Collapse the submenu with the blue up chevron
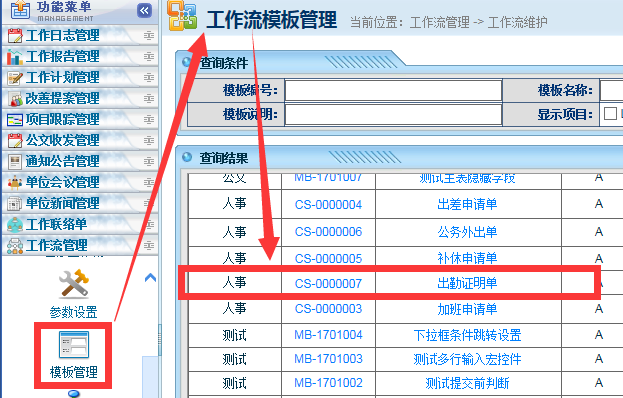 click(150, 277)
